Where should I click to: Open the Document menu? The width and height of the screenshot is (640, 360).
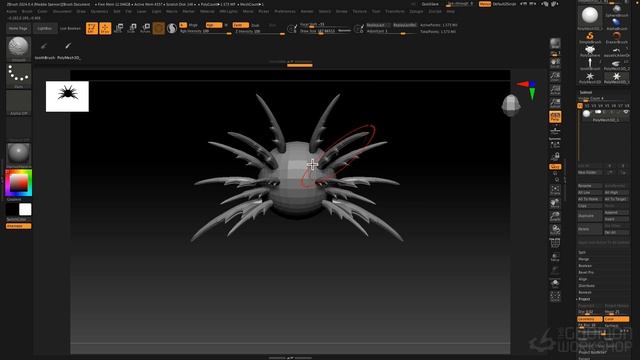tap(62, 11)
